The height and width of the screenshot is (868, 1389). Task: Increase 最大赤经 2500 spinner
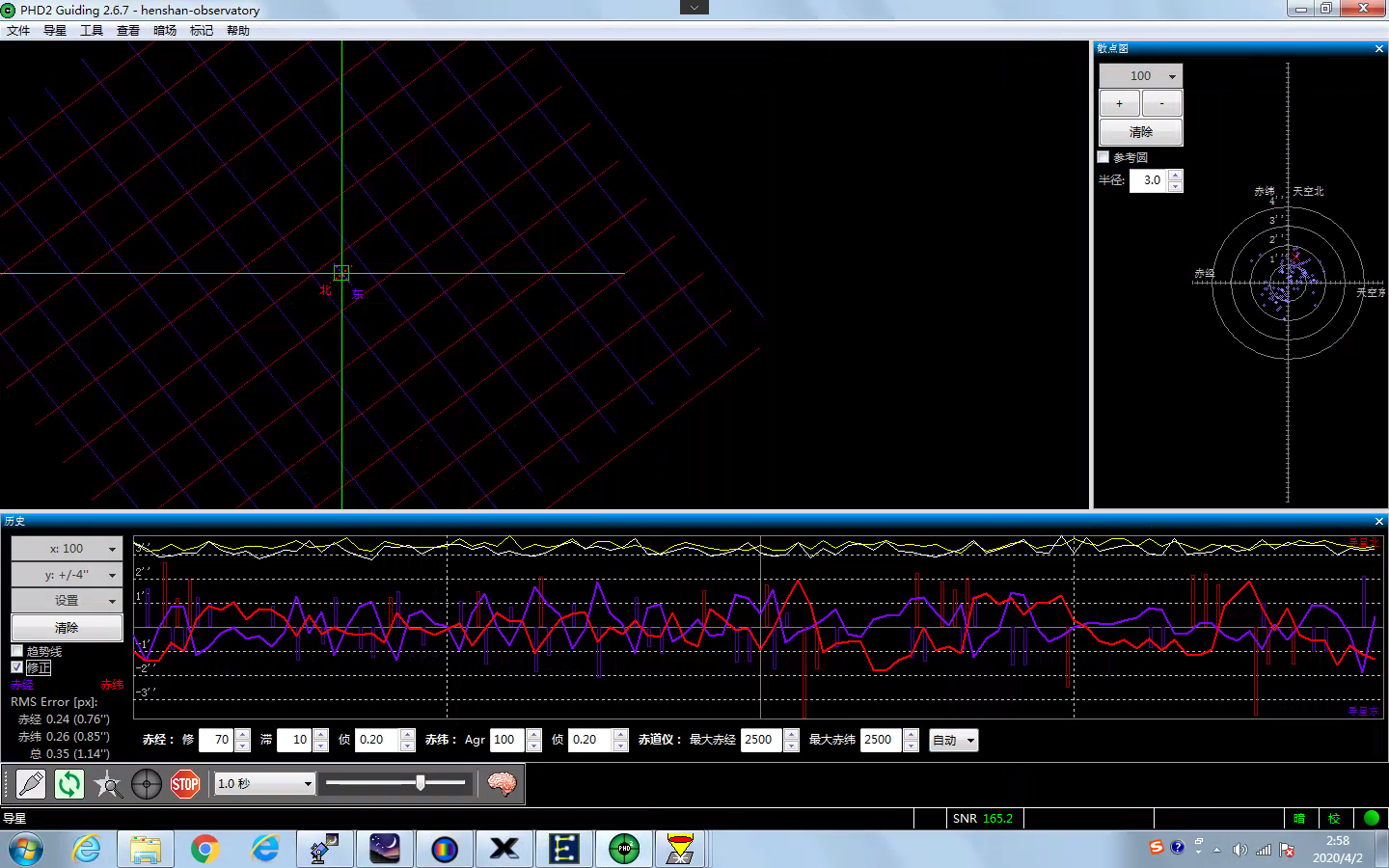(x=792, y=735)
